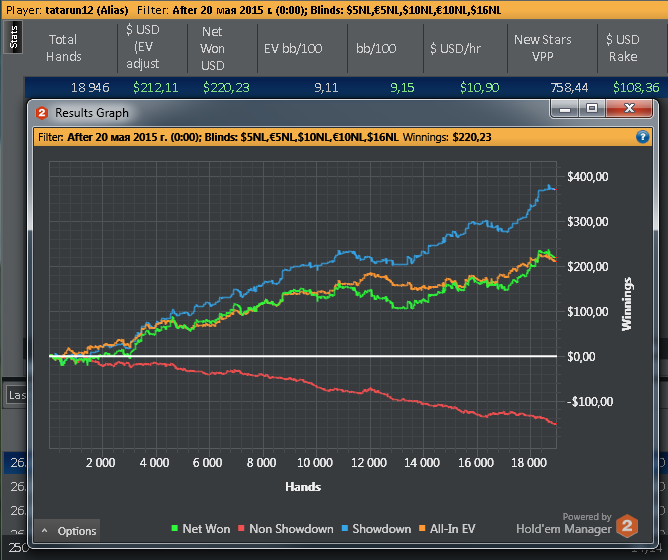Select the $212,11 EV adjusted cell

[155, 88]
